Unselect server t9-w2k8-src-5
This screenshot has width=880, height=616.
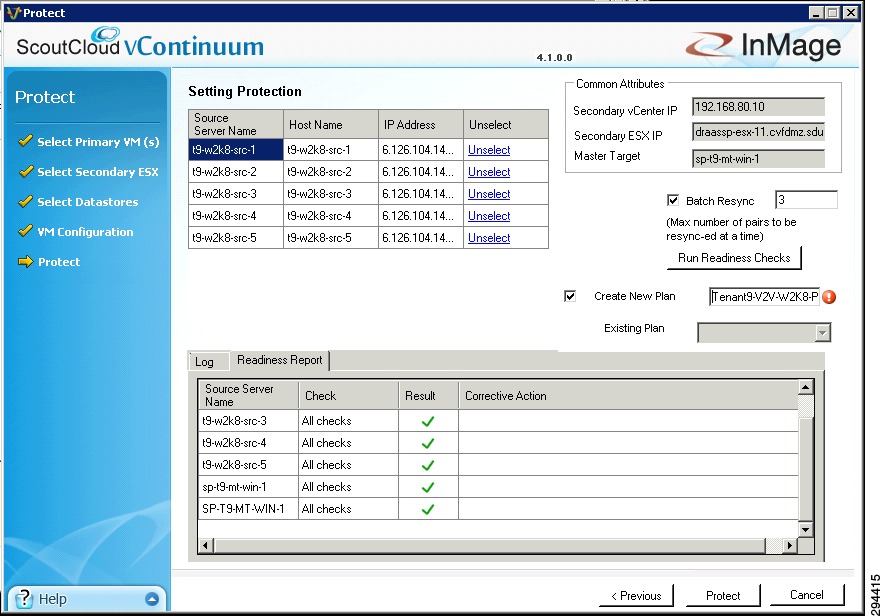[x=489, y=237]
